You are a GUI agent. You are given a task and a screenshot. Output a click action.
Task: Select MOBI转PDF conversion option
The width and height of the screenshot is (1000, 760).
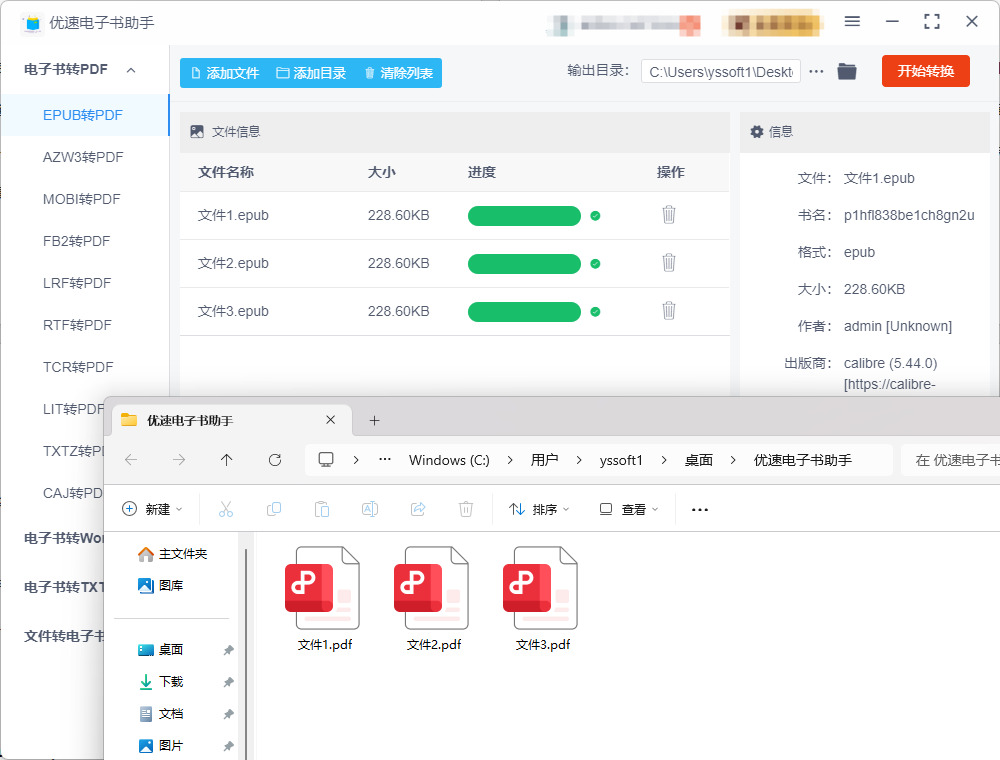(x=84, y=199)
